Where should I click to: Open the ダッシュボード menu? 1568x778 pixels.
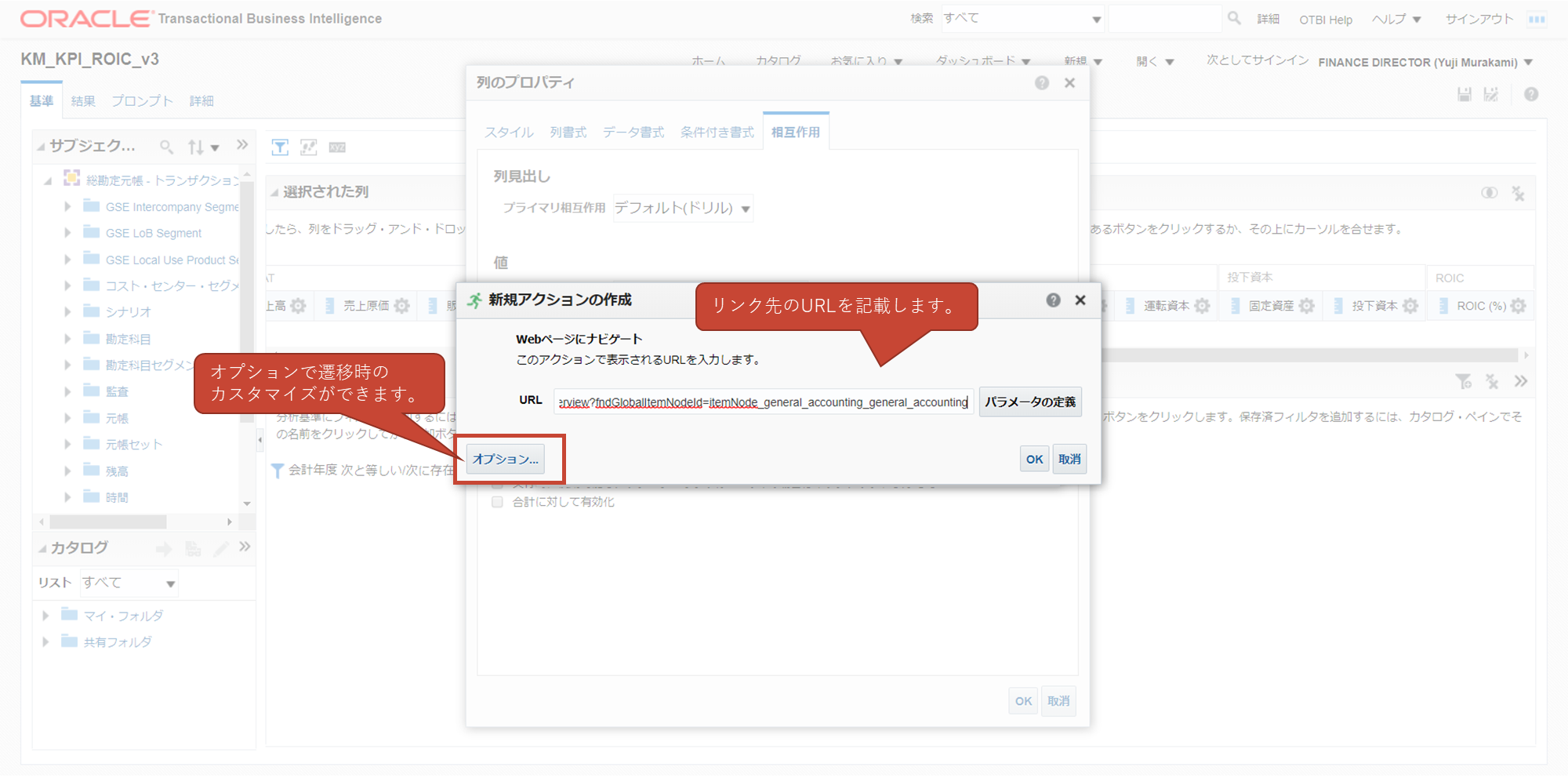[982, 61]
